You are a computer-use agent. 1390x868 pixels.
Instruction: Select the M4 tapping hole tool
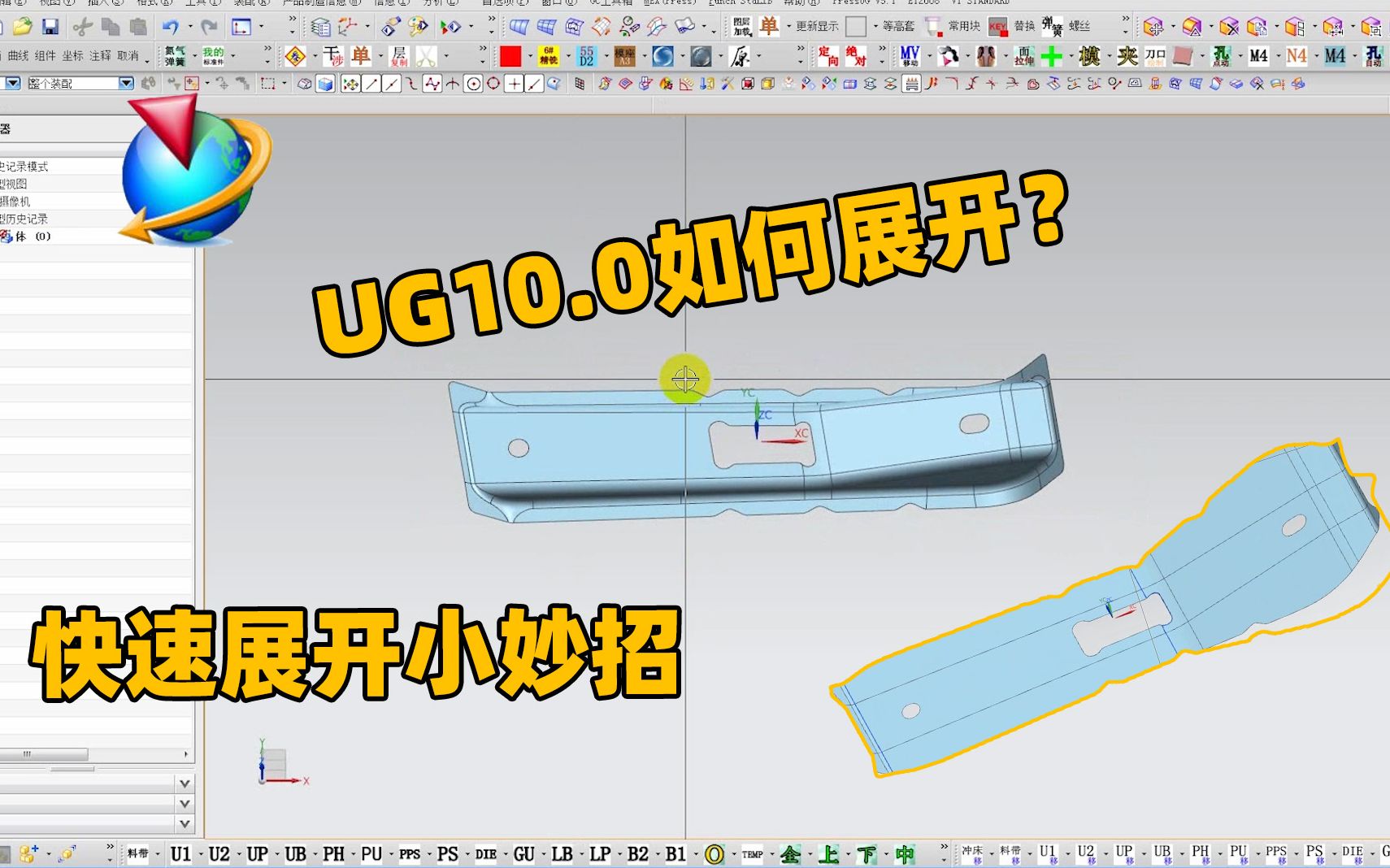click(x=1258, y=57)
